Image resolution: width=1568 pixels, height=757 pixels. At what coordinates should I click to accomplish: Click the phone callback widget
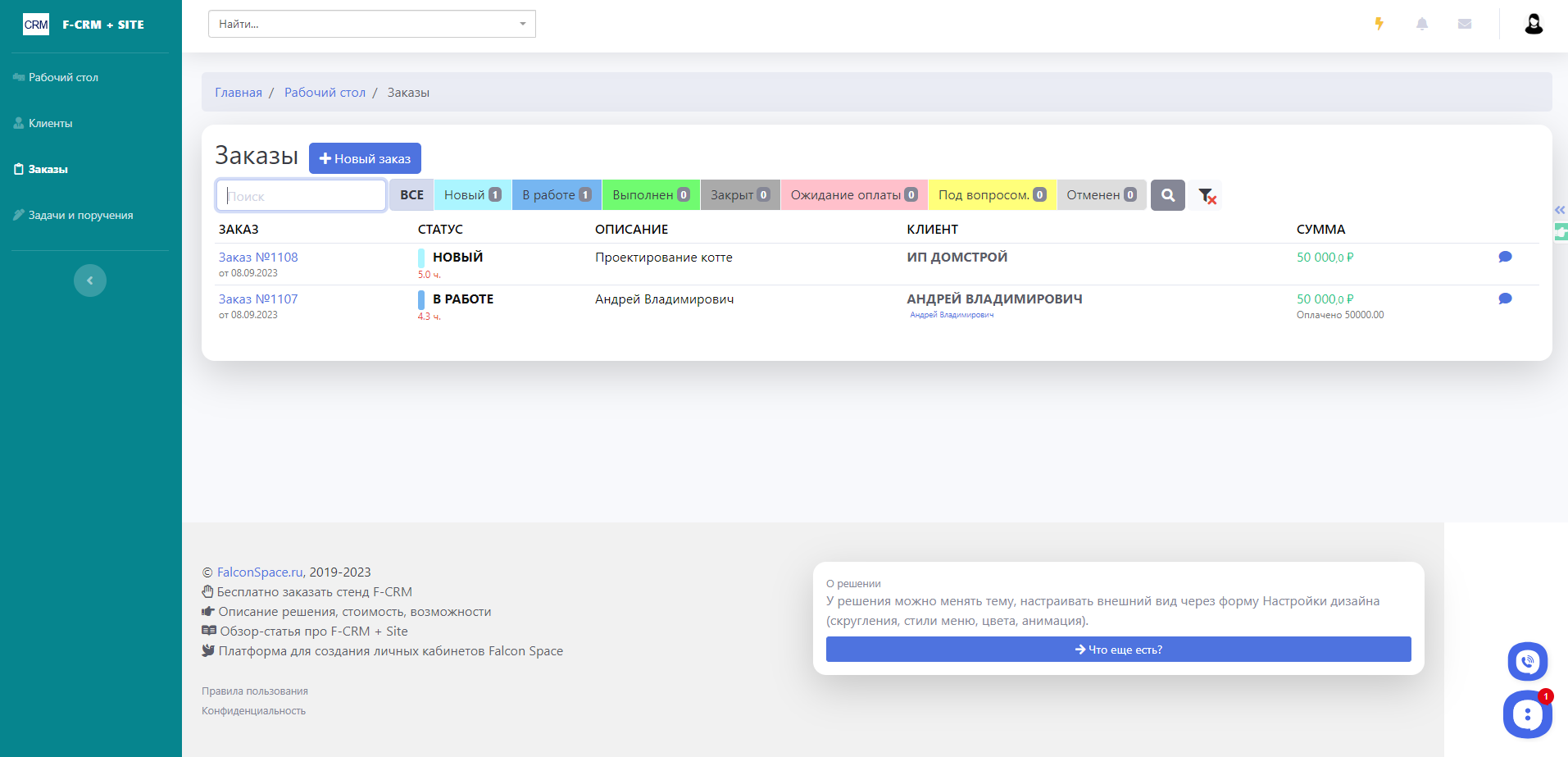click(x=1527, y=661)
